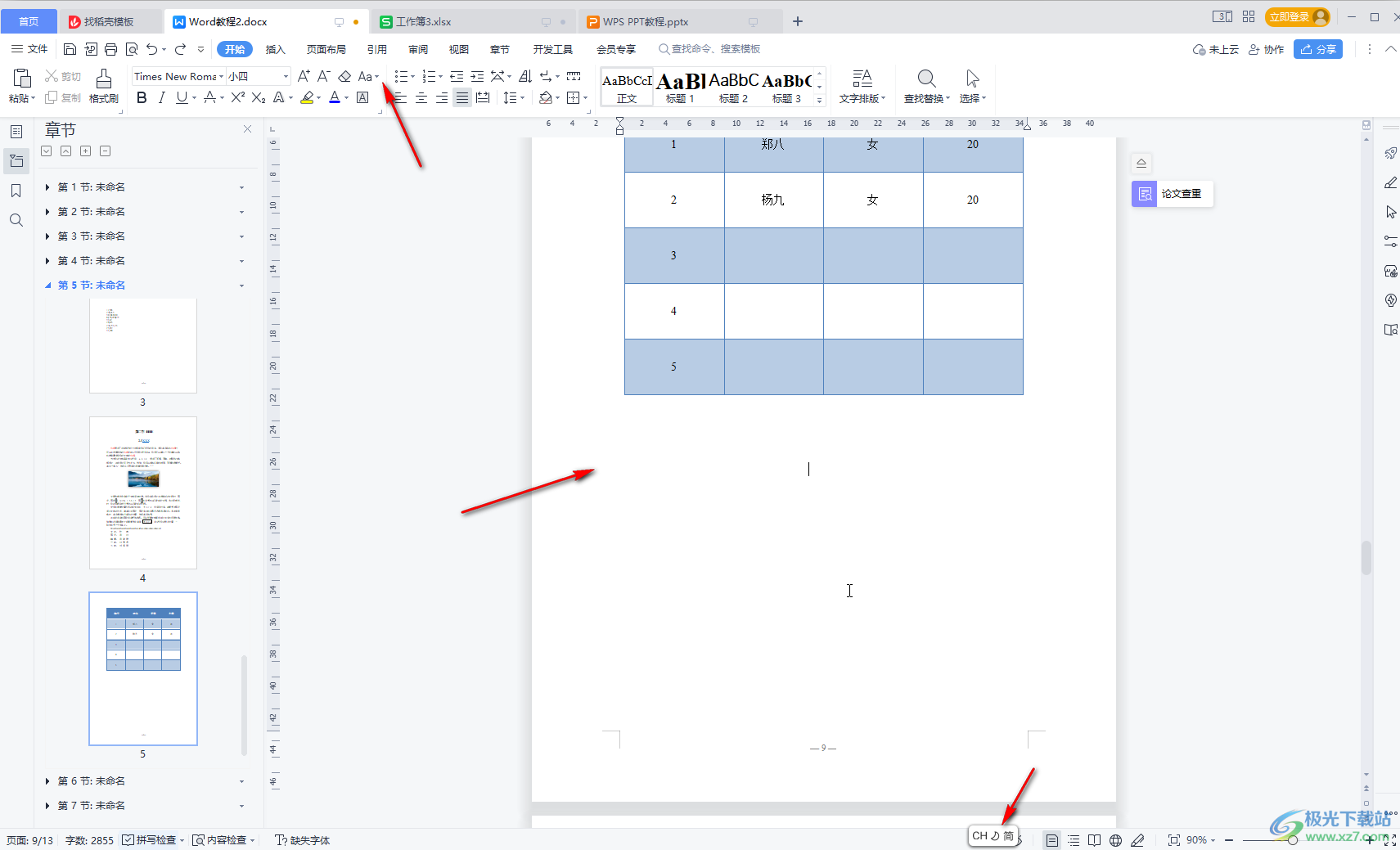This screenshot has height=850, width=1400.
Task: Expand section 7 in chapter tree
Action: point(47,806)
